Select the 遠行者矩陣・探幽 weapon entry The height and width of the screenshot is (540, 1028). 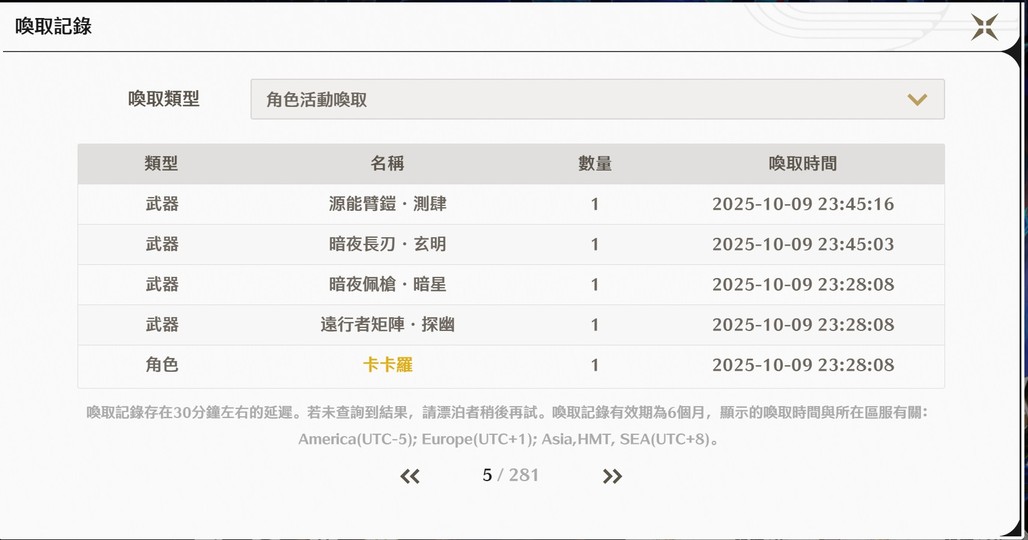(387, 324)
